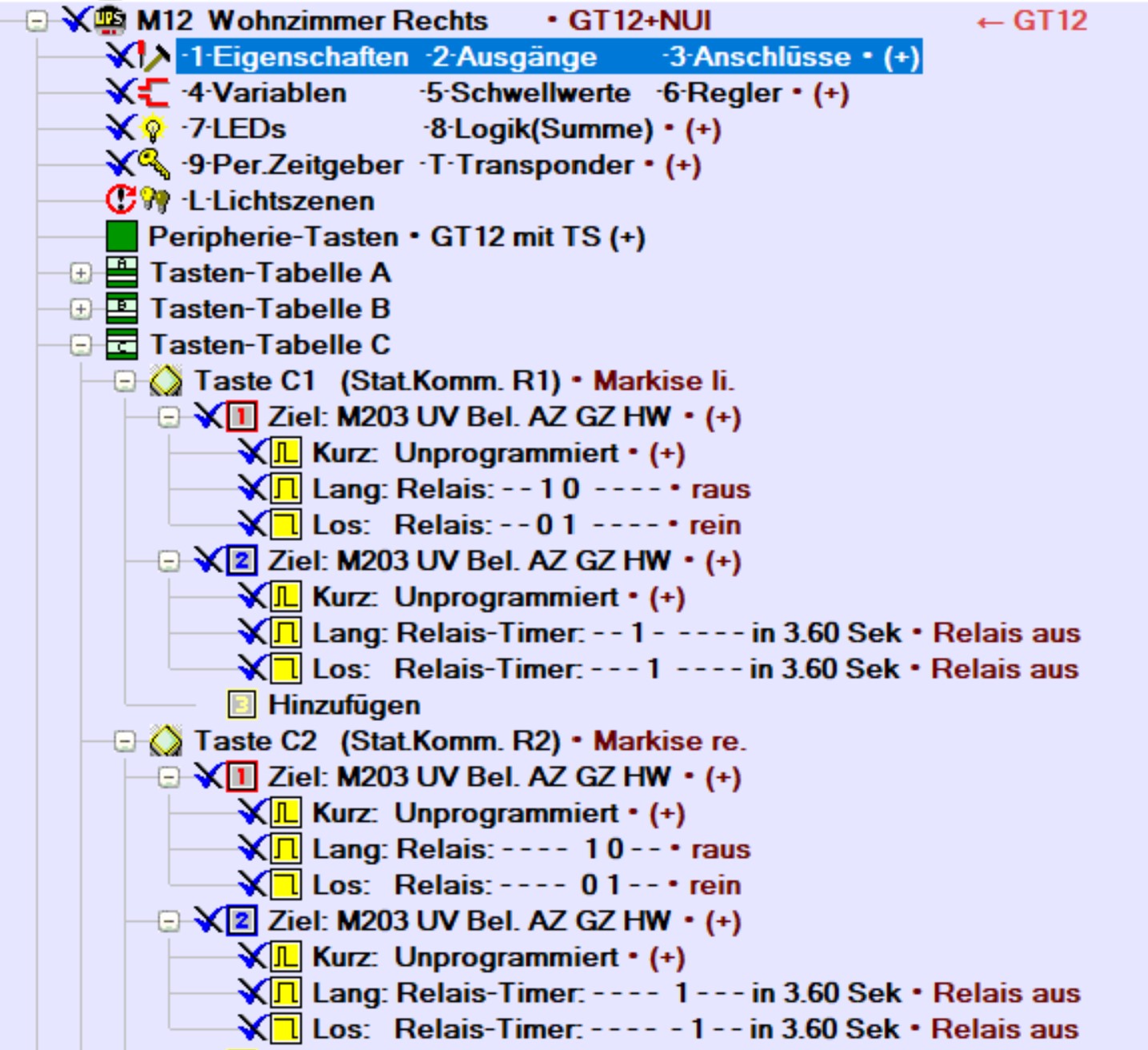Collapse the Tasten-Tabelle C node
The width and height of the screenshot is (1148, 1050).
coord(80,345)
